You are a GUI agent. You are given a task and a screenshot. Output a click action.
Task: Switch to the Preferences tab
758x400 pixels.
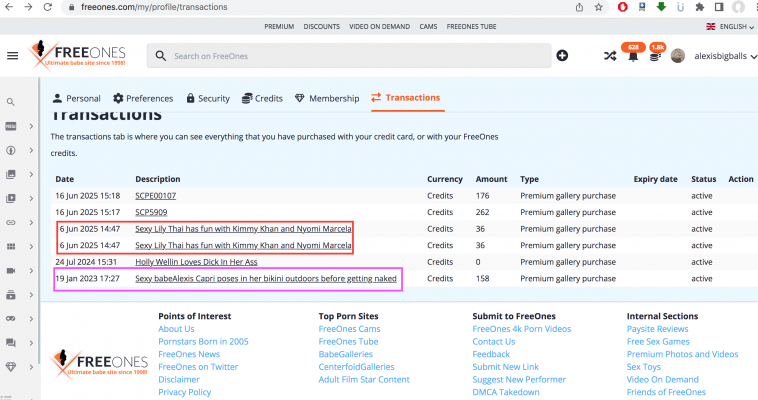143,98
